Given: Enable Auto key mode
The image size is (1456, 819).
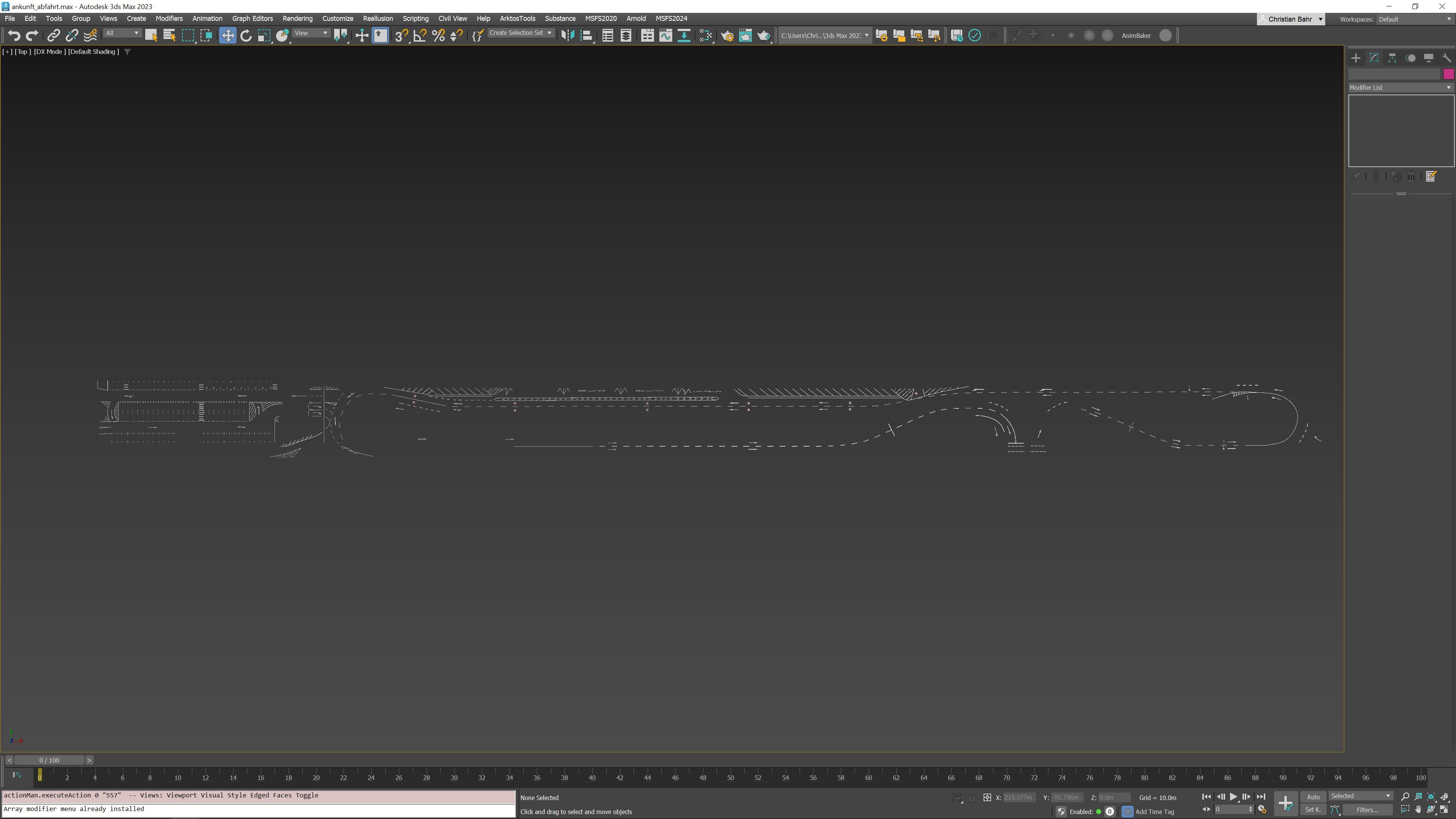Looking at the screenshot, I should tap(1312, 797).
